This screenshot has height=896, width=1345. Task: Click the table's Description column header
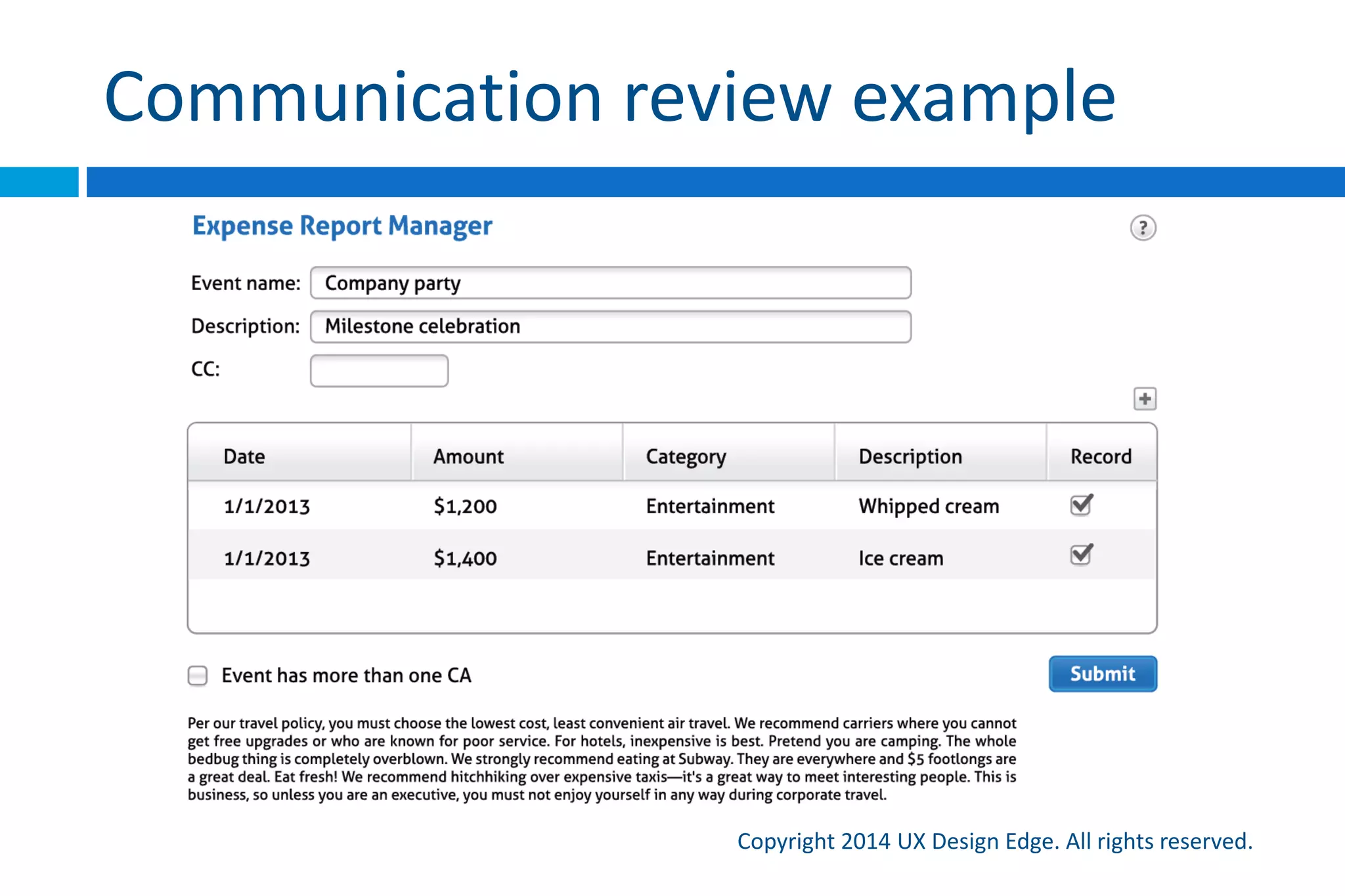(x=910, y=456)
